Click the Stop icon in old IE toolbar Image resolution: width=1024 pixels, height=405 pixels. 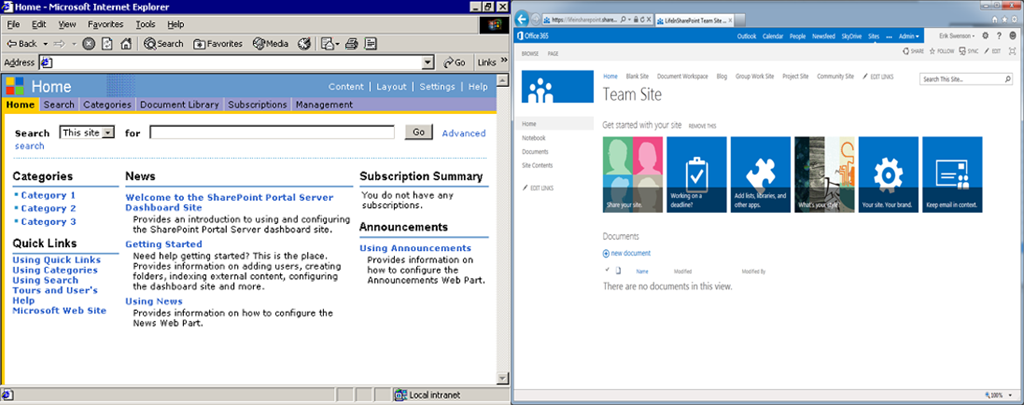(89, 44)
